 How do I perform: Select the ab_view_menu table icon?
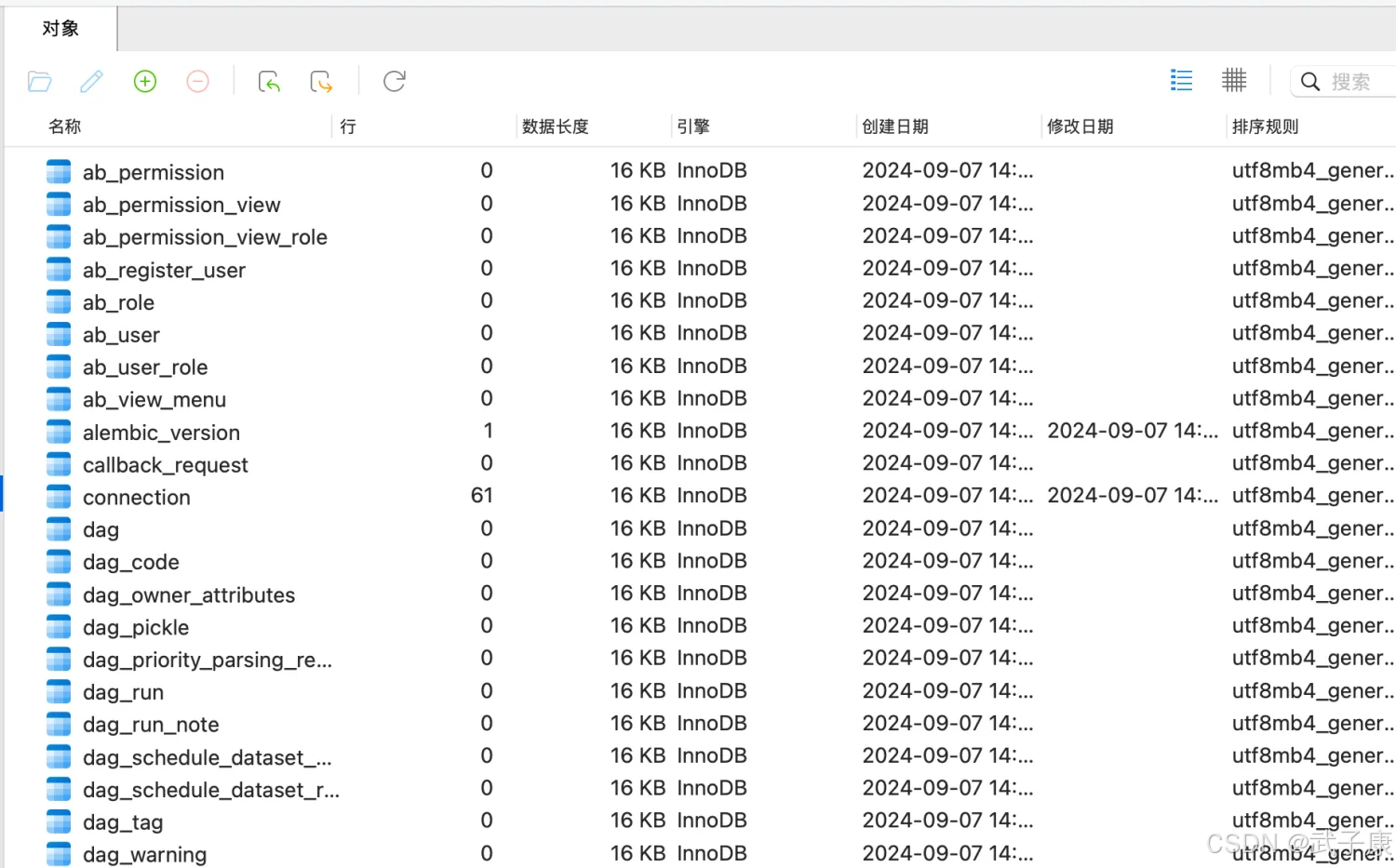[x=59, y=399]
